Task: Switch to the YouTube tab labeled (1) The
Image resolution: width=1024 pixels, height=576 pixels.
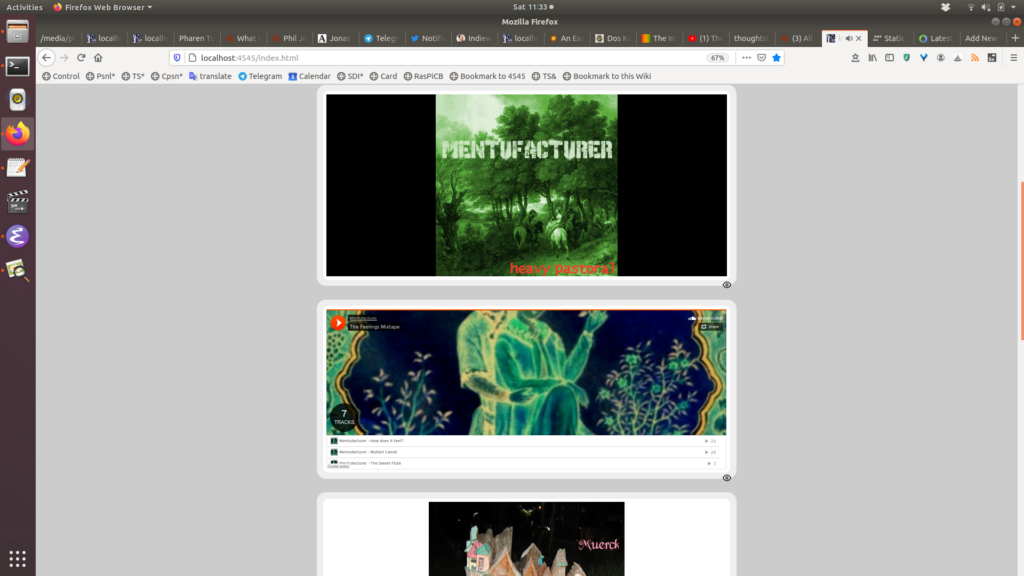Action: point(705,39)
